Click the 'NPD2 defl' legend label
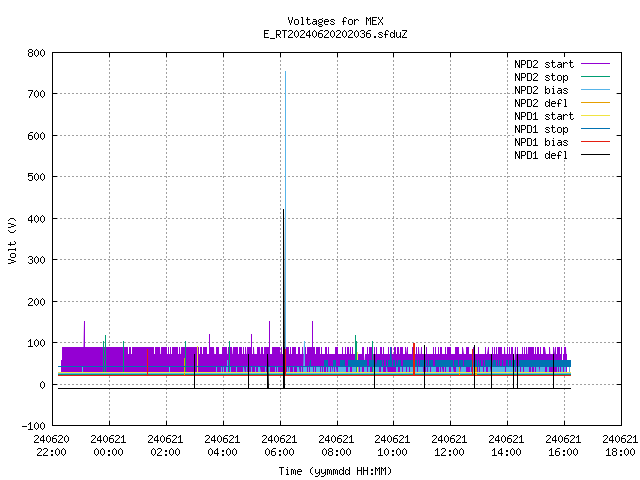The width and height of the screenshot is (640, 480). [x=541, y=103]
